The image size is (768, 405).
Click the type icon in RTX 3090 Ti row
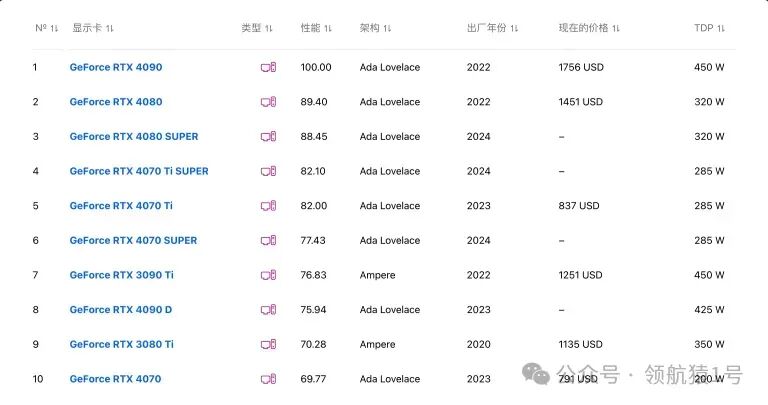(x=268, y=275)
